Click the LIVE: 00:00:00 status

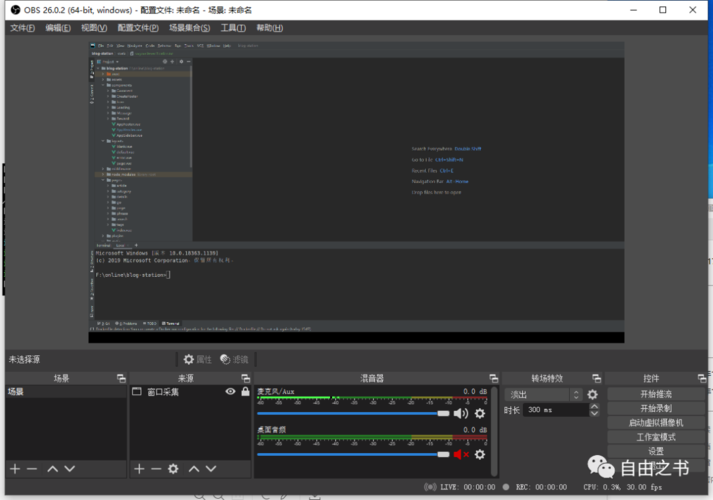[x=460, y=487]
